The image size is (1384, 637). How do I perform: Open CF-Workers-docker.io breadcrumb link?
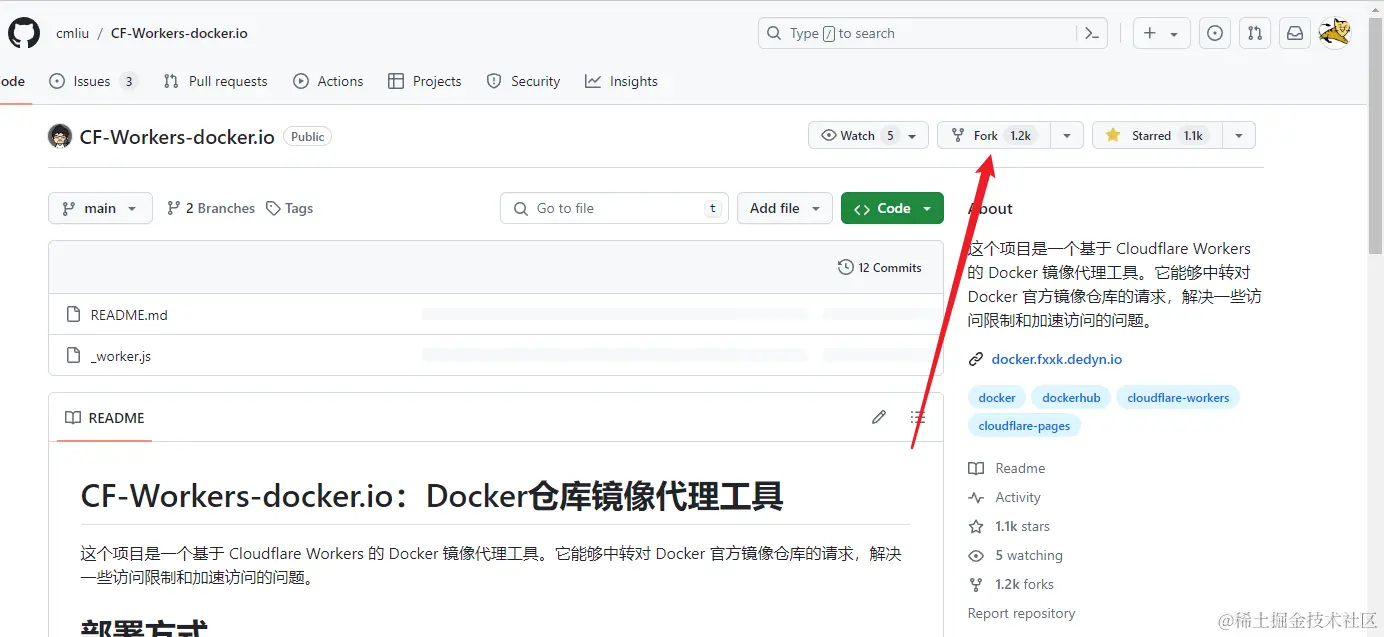(179, 33)
